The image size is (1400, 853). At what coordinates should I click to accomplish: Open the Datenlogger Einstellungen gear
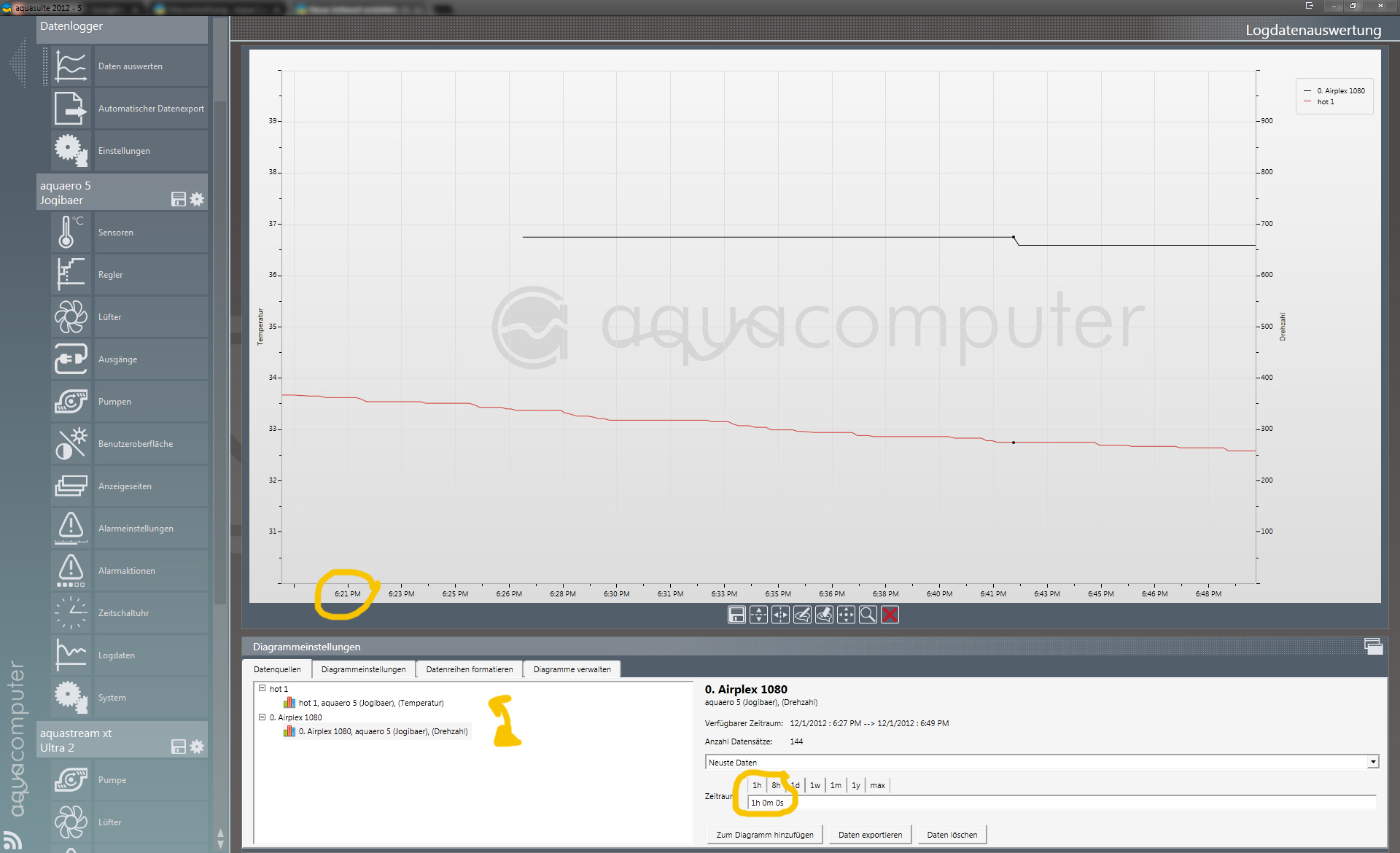tap(130, 151)
